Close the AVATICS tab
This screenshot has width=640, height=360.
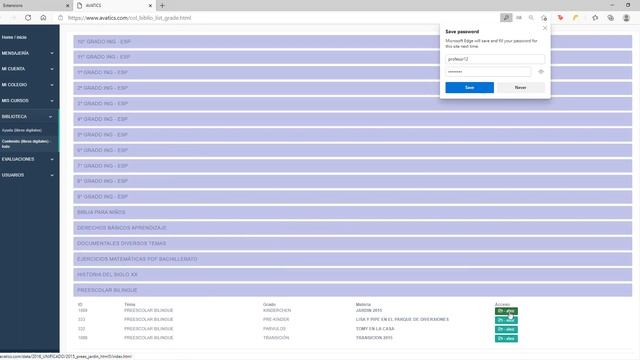[150, 6]
